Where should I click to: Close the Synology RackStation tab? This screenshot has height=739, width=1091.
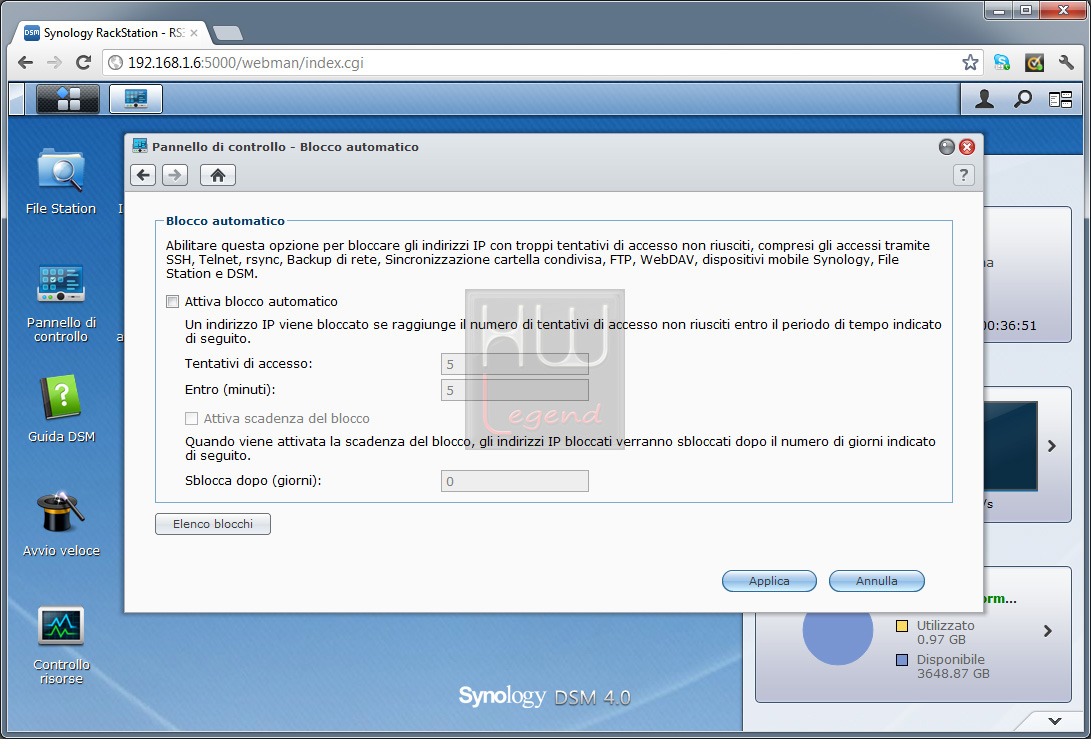point(194,33)
